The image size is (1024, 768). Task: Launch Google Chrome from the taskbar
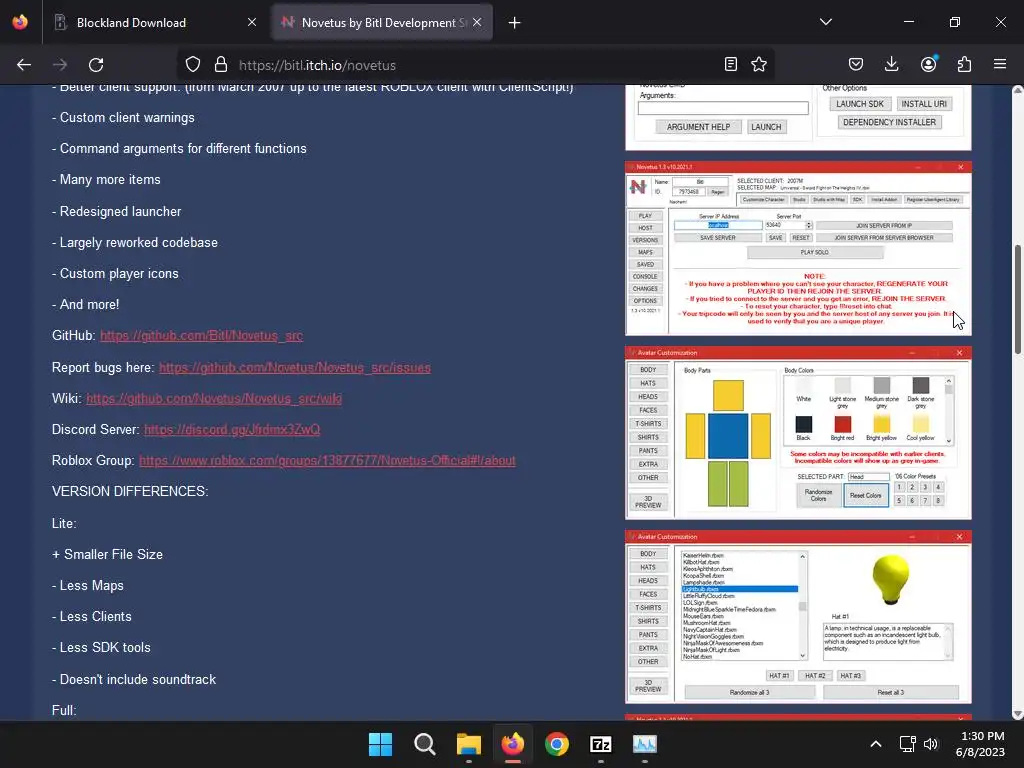pyautogui.click(x=556, y=744)
